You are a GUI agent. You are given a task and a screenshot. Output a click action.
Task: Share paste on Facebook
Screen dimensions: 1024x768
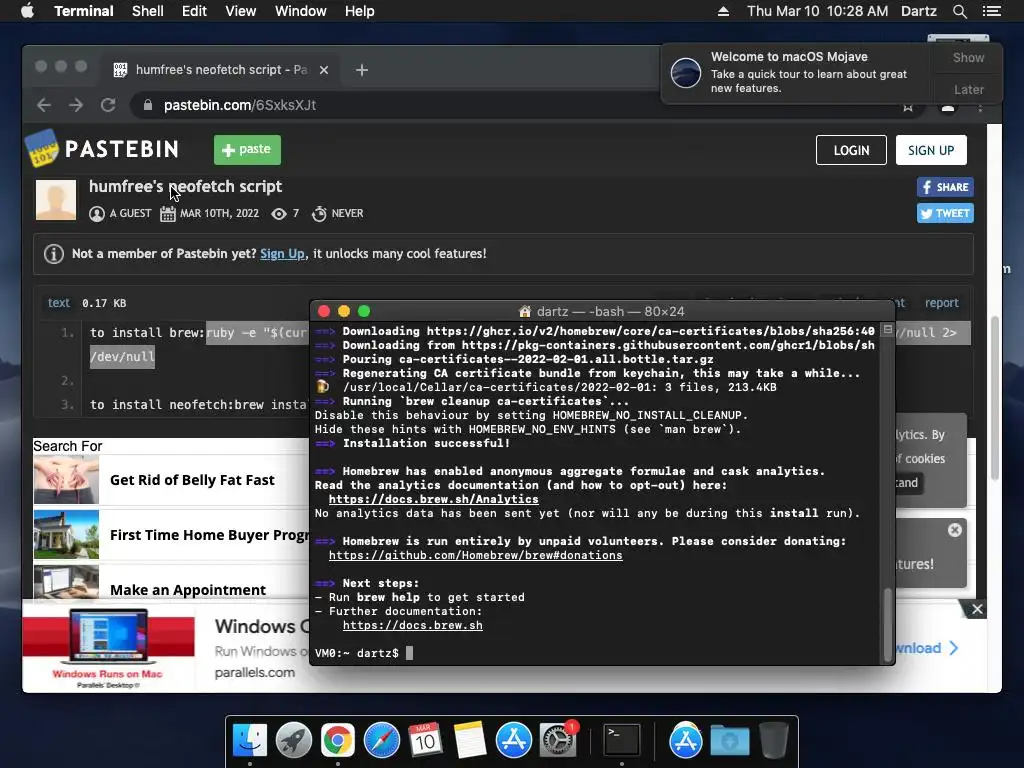(945, 187)
